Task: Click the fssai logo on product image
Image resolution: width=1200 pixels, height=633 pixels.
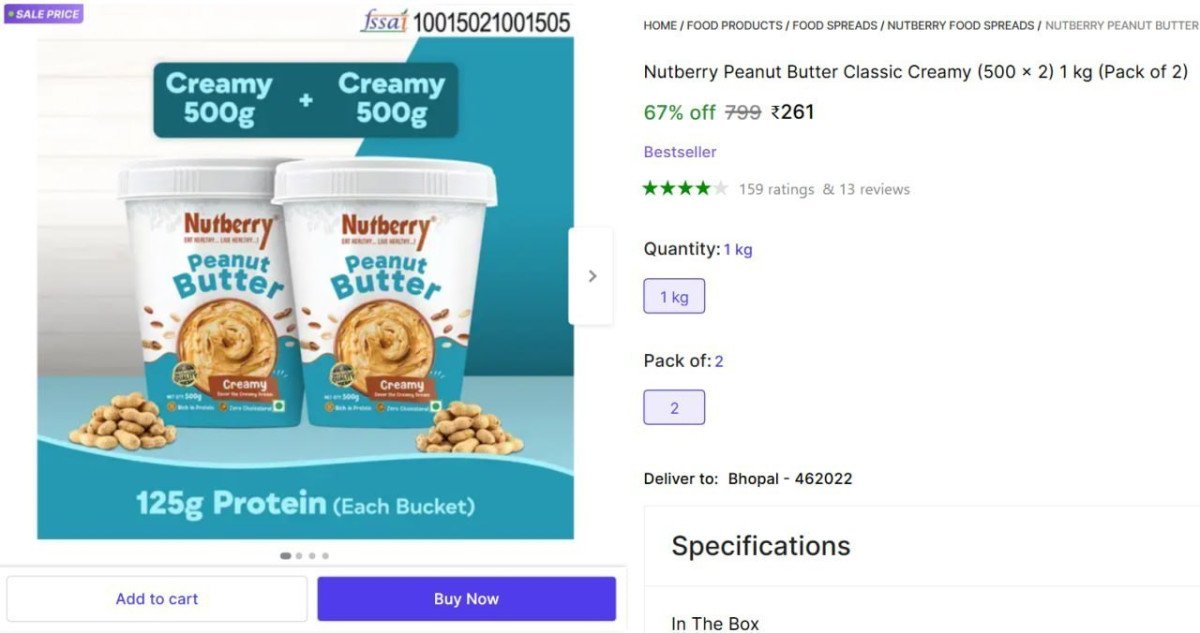Action: click(x=383, y=21)
